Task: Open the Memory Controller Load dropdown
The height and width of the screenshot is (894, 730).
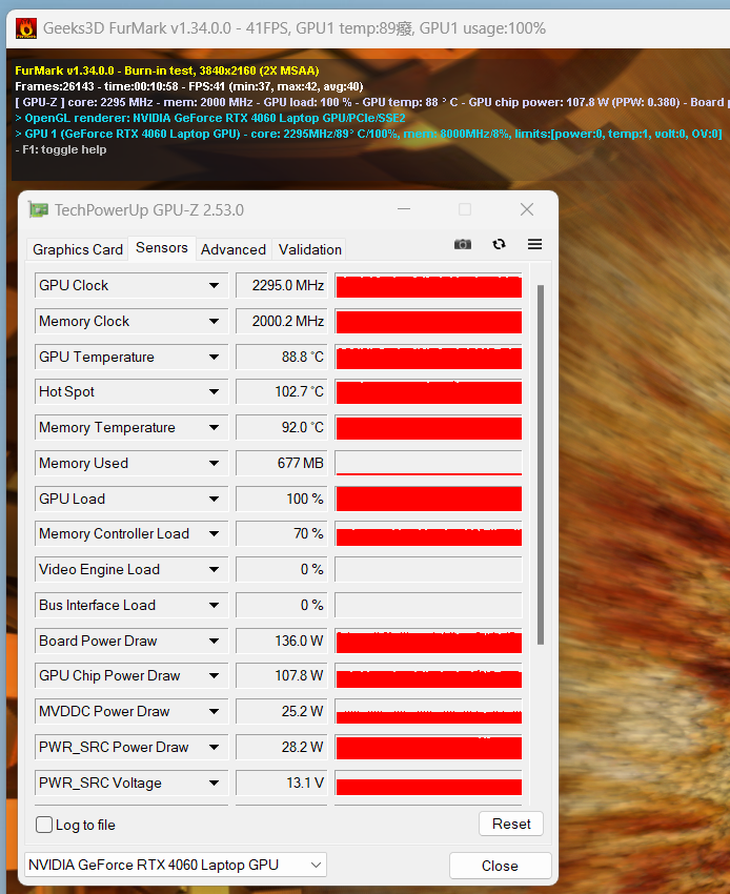Action: pos(214,534)
